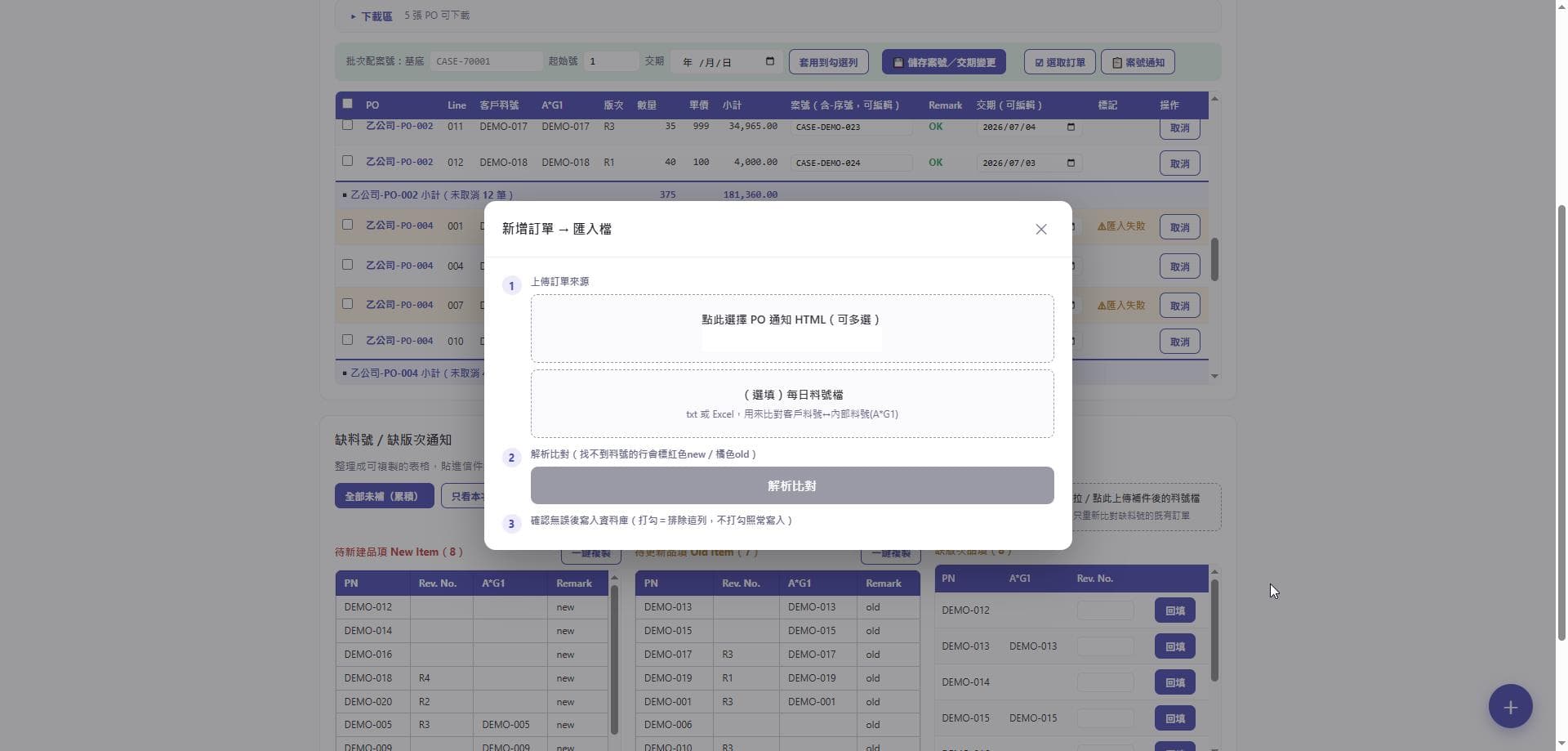Click the 套用到勾選列 button
This screenshot has width=1568, height=751.
[x=828, y=62]
